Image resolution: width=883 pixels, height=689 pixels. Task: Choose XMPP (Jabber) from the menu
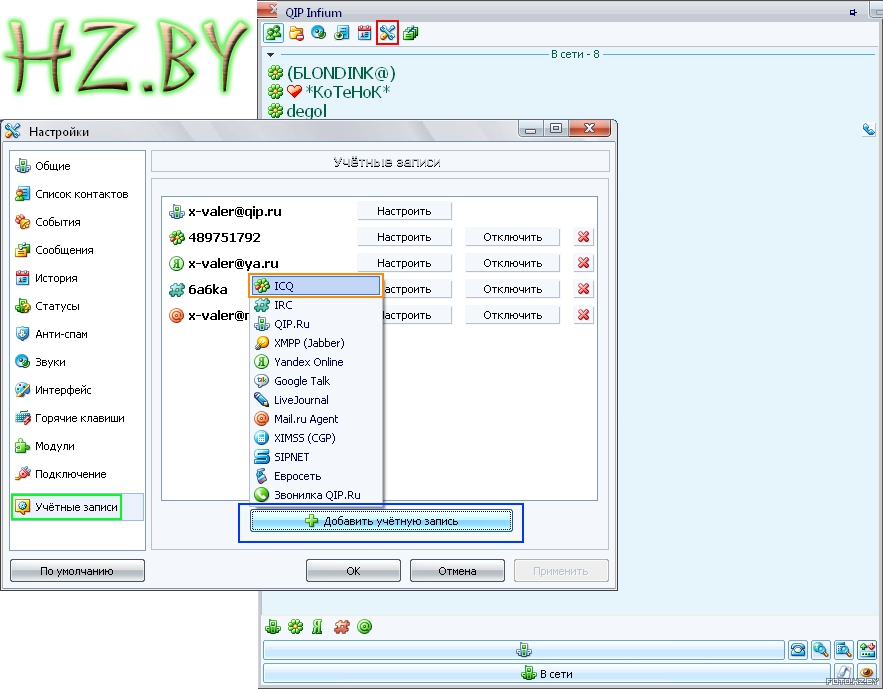click(316, 343)
